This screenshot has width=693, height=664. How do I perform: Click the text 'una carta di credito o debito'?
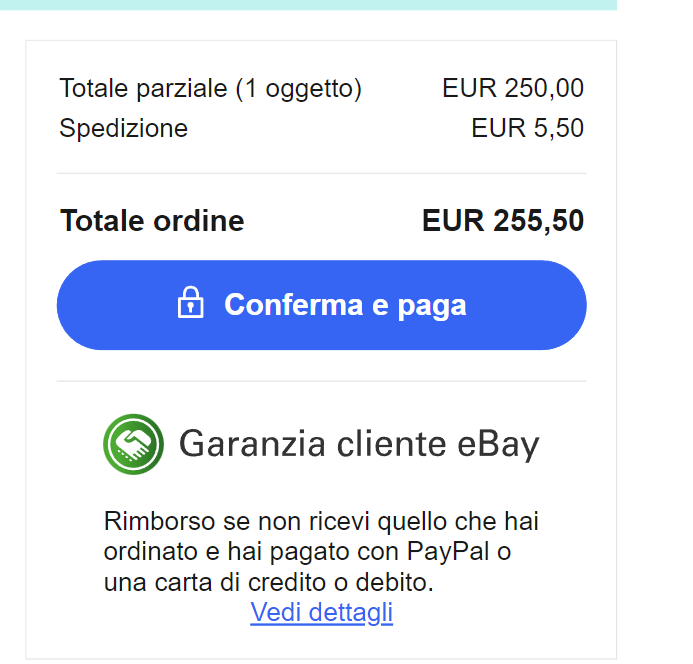(x=267, y=582)
